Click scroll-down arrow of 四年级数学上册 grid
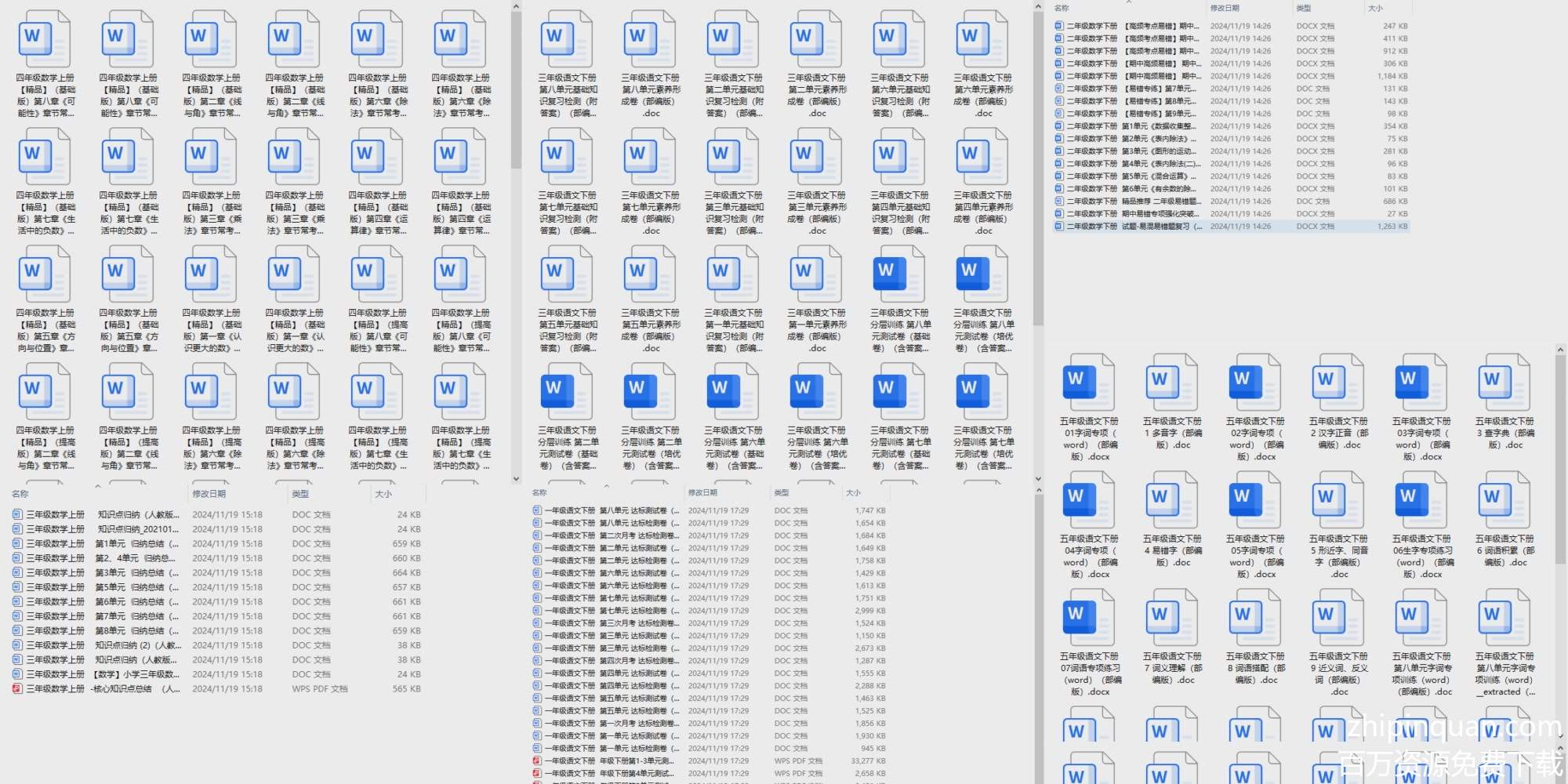 [x=516, y=478]
